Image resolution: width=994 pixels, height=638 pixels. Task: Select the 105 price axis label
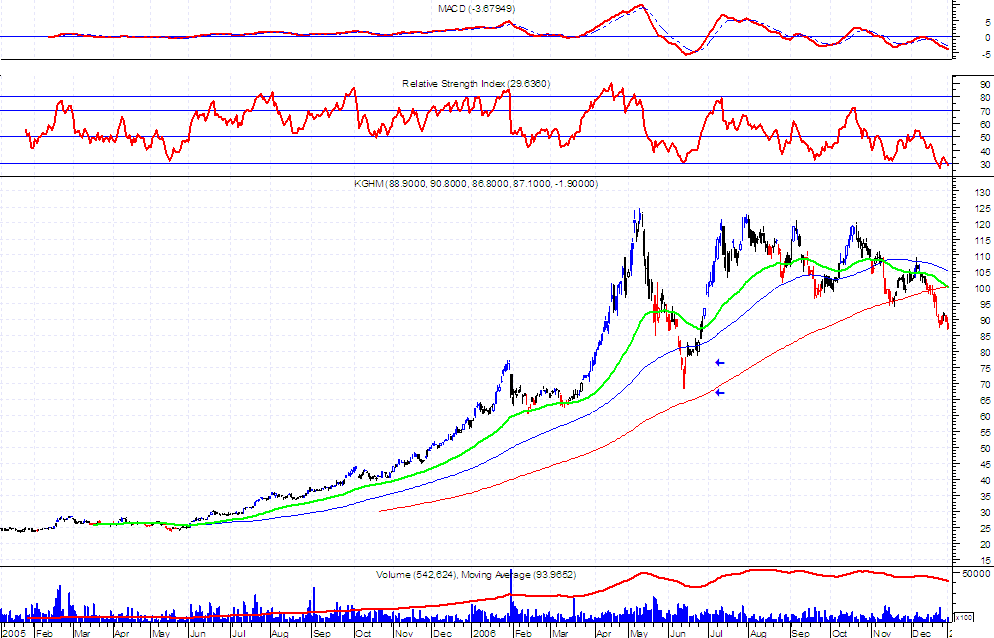(x=983, y=273)
